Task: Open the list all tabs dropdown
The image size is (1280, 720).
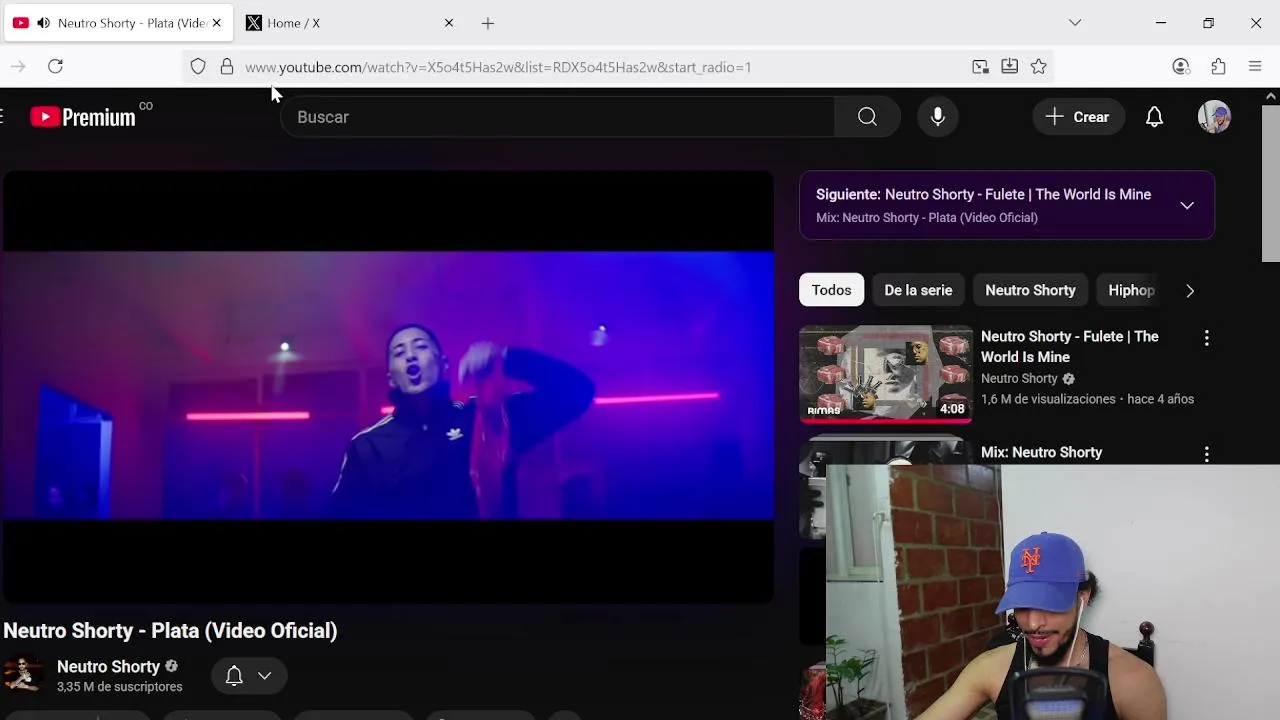Action: tap(1075, 23)
